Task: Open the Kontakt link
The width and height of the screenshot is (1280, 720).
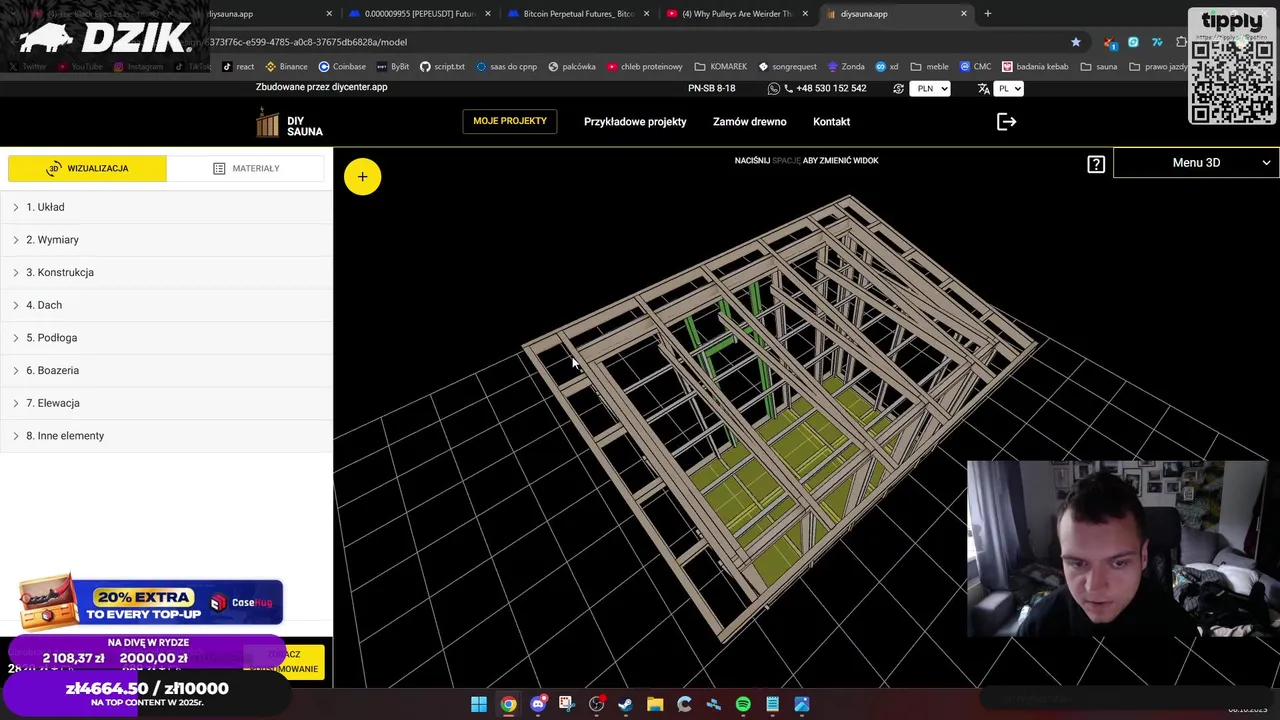Action: tap(831, 122)
